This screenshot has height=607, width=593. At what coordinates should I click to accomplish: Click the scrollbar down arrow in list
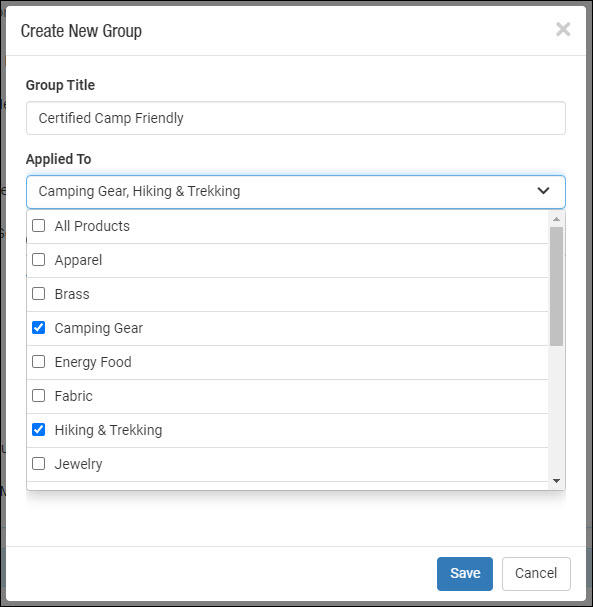(x=557, y=481)
